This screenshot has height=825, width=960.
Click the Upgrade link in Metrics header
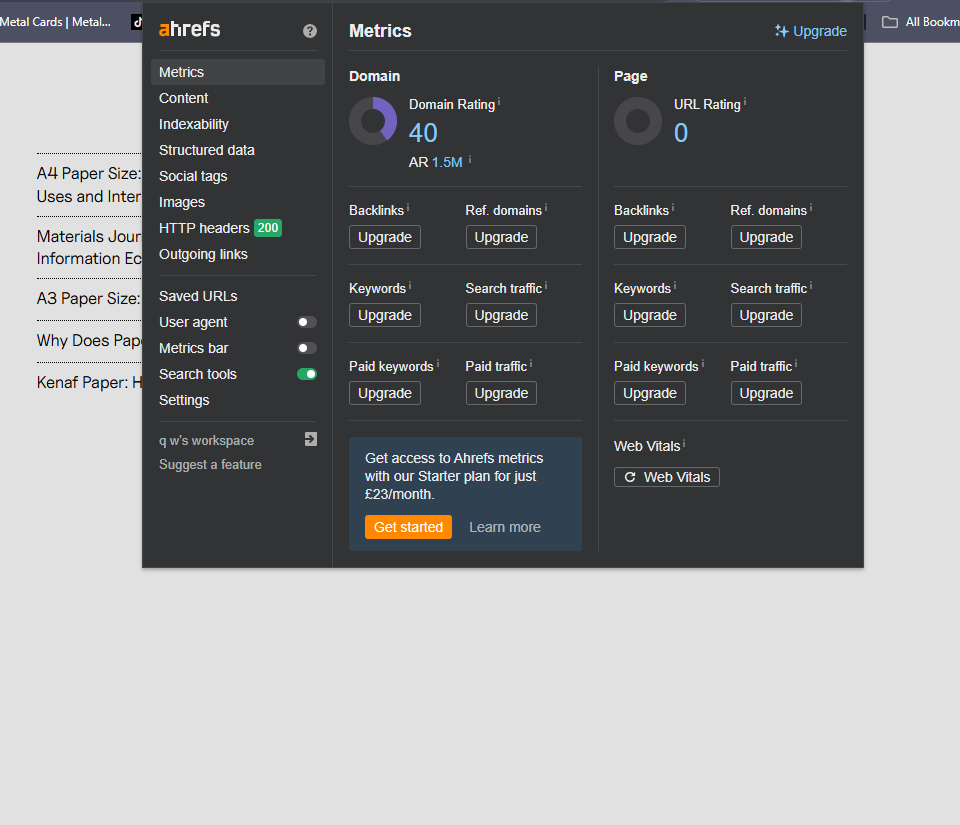pyautogui.click(x=811, y=31)
